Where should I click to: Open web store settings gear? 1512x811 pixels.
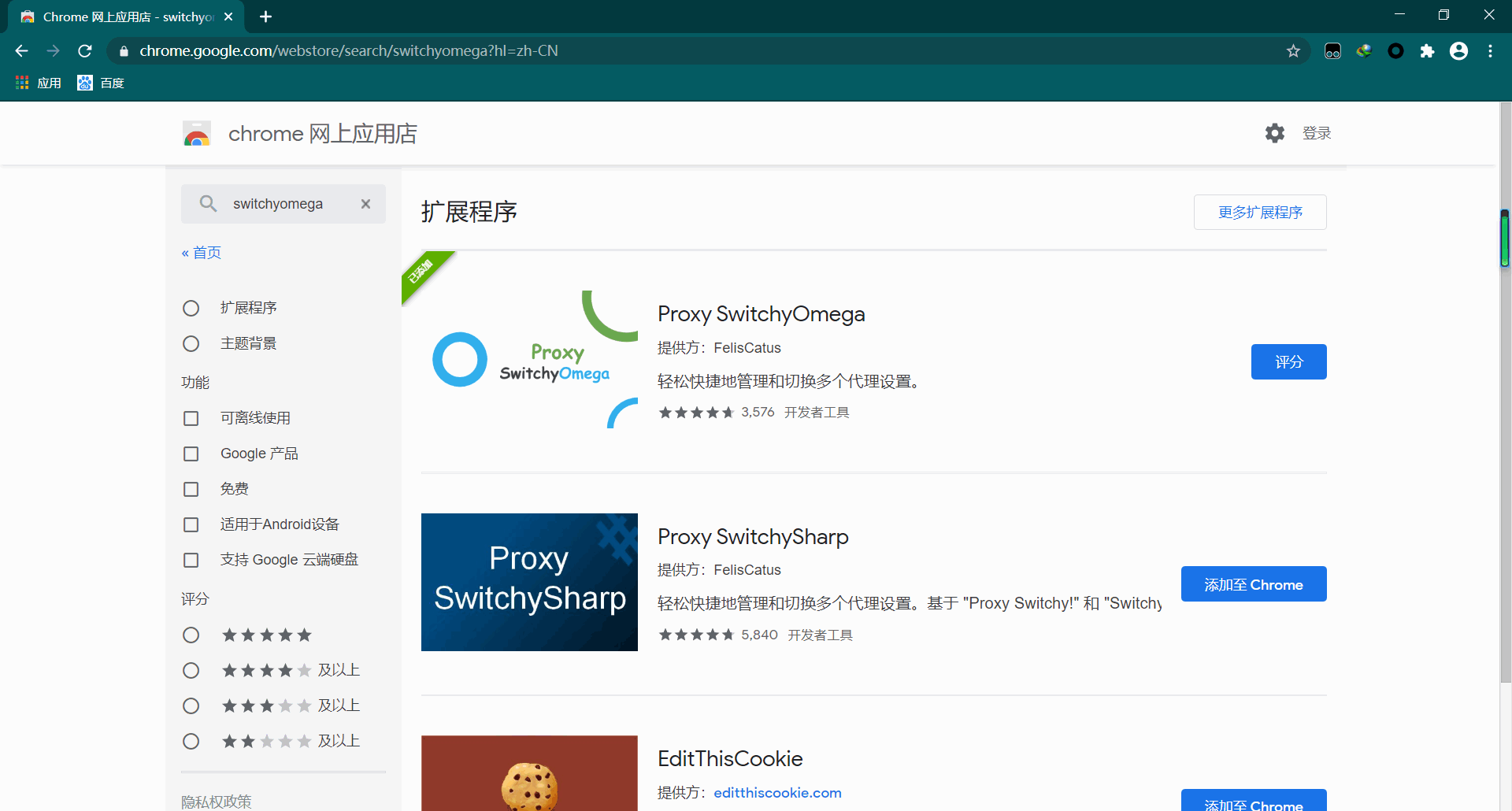(1274, 133)
